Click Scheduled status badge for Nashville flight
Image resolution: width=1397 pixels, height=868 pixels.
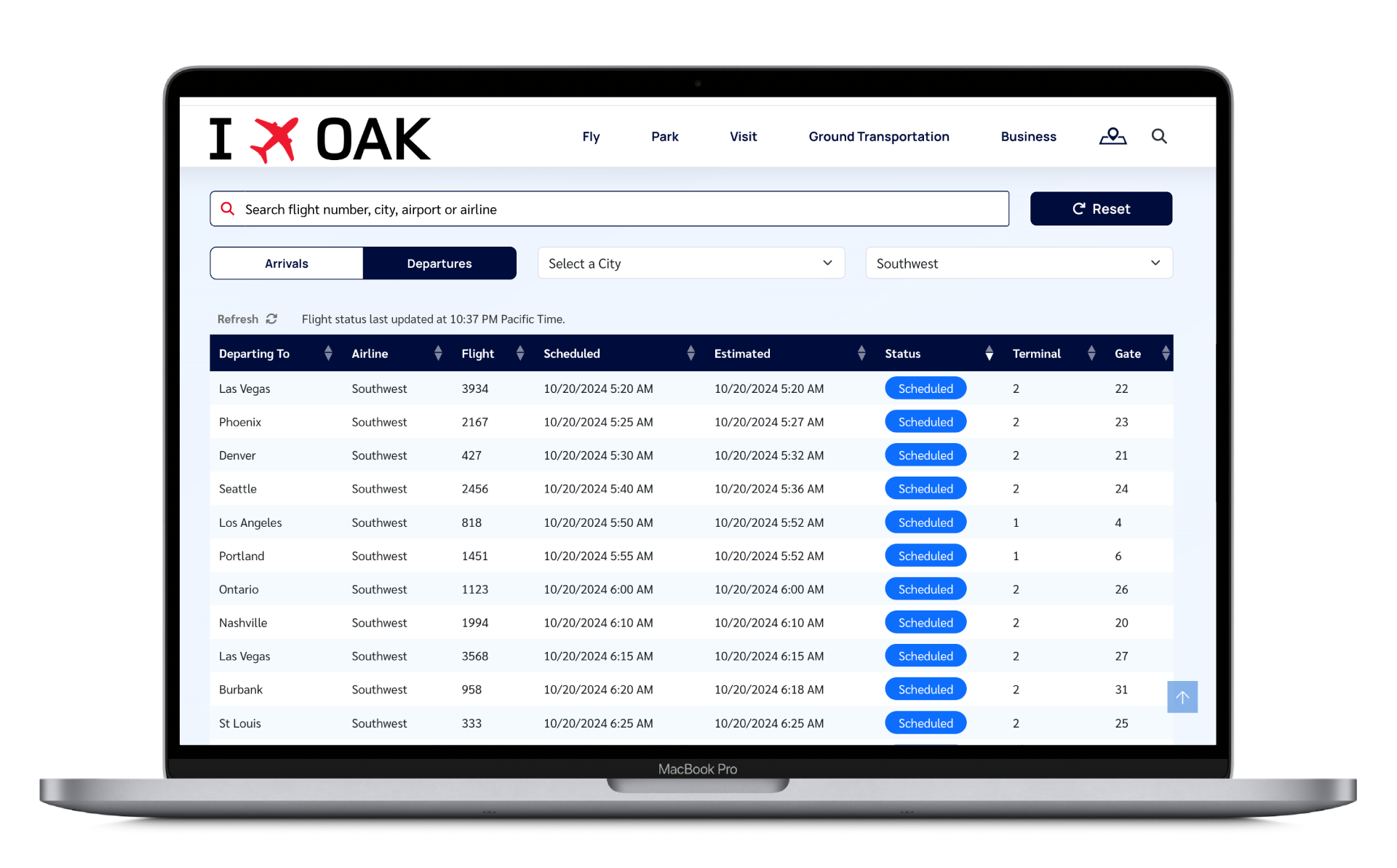[x=926, y=623]
